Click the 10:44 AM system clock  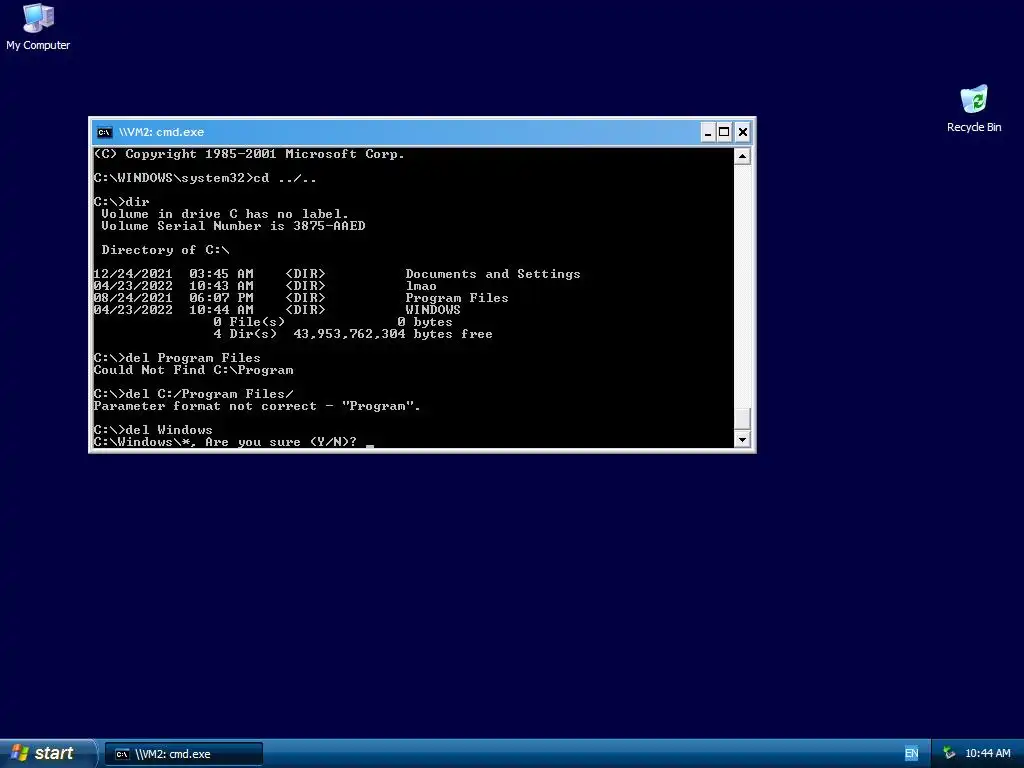coord(987,754)
